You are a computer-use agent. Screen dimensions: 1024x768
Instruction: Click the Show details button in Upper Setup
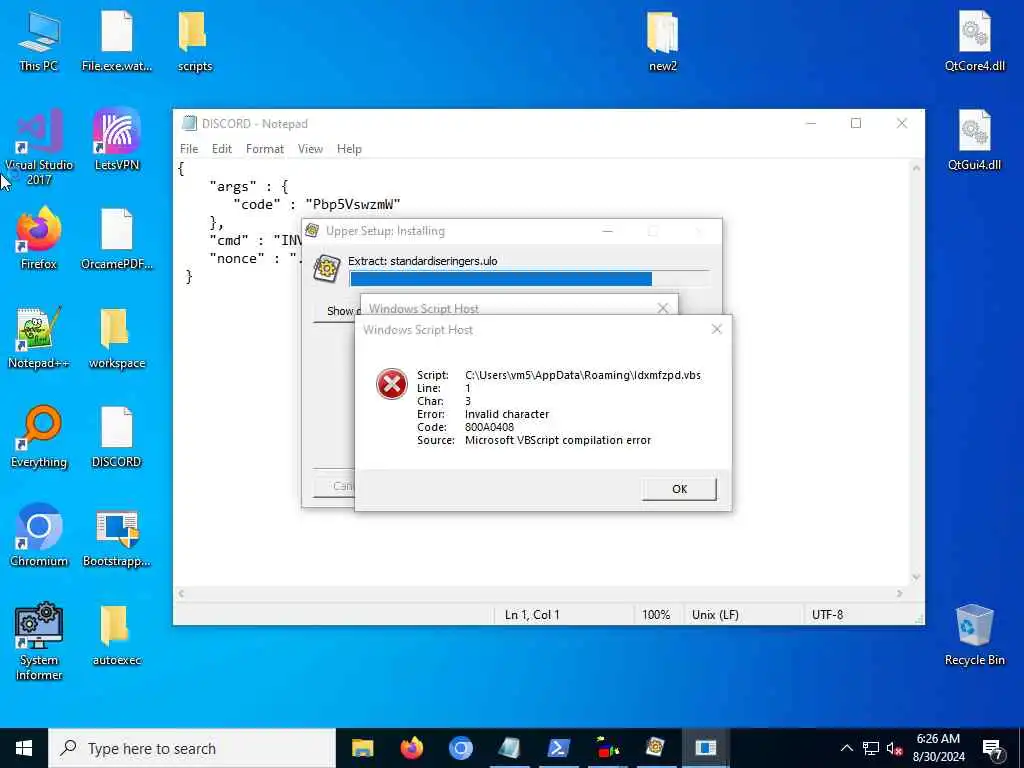pyautogui.click(x=336, y=312)
